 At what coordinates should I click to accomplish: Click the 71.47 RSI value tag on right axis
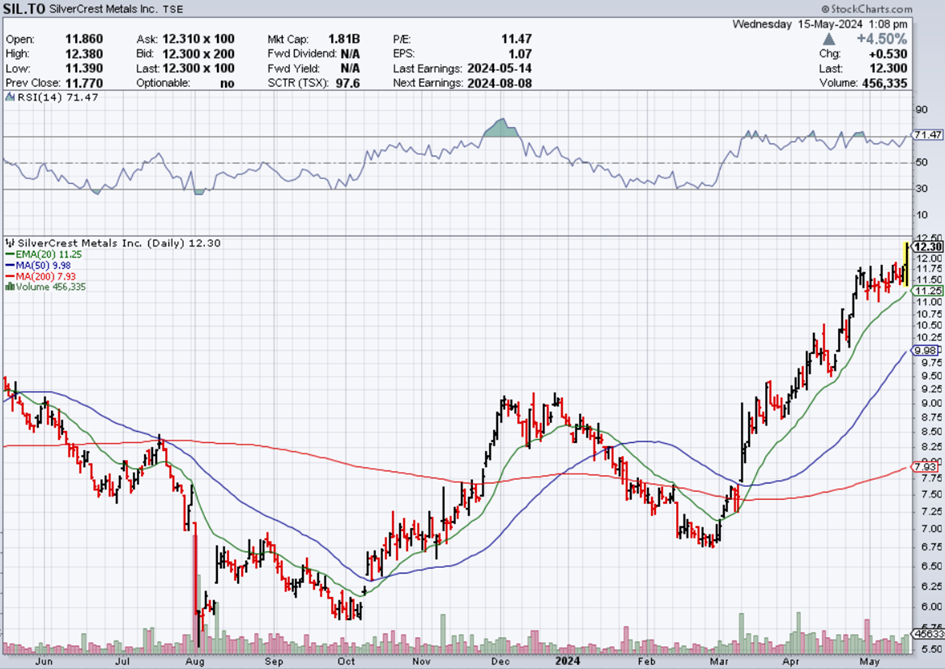[928, 134]
